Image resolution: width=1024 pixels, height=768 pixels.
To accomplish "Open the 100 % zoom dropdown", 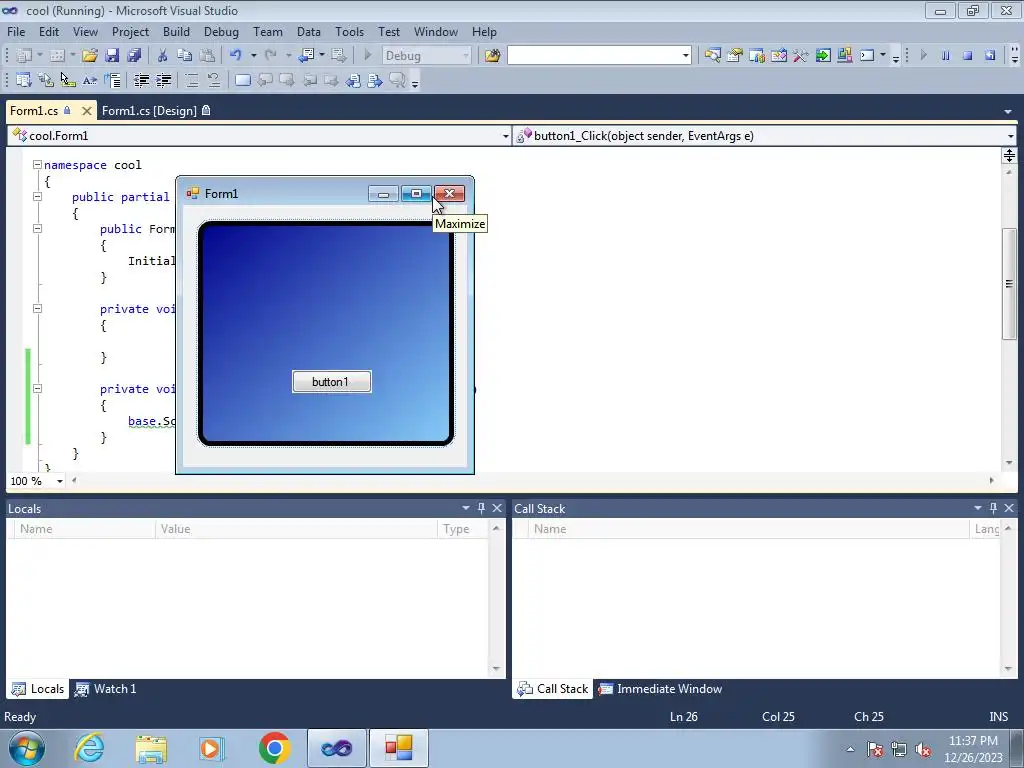I will 59,481.
